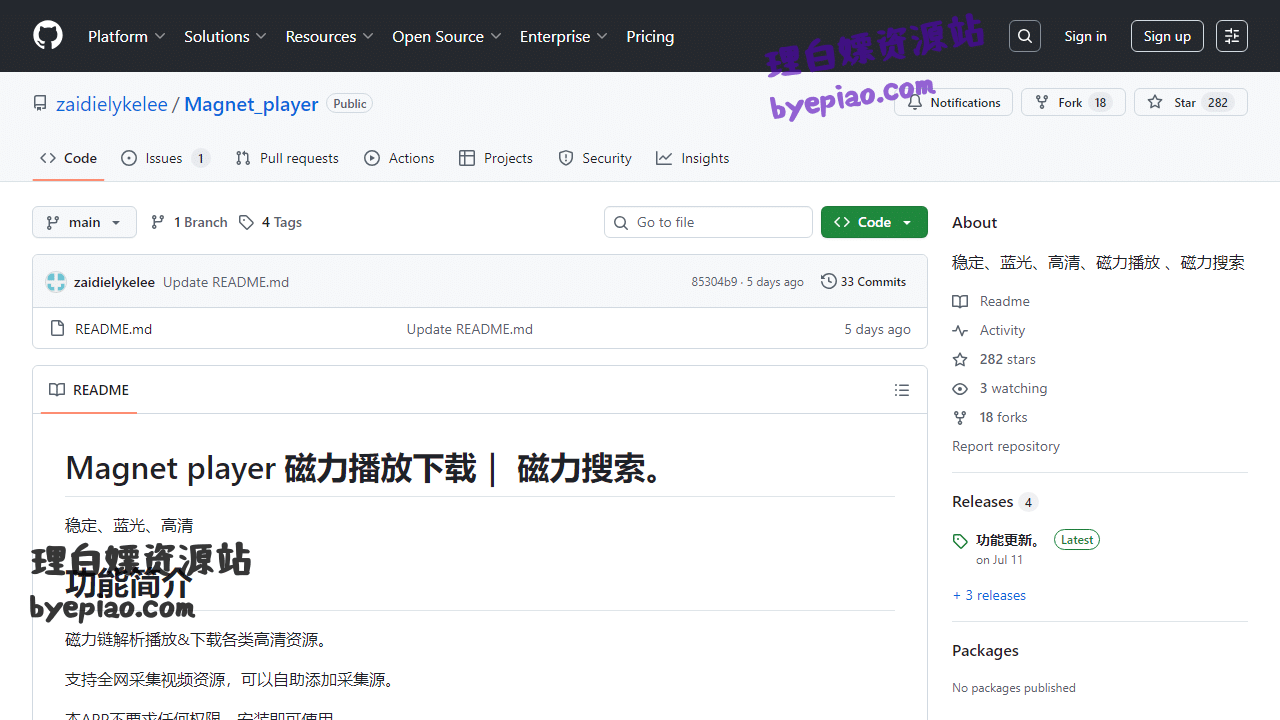This screenshot has height=720, width=1280.
Task: Go to Pricing page
Action: tap(650, 36)
